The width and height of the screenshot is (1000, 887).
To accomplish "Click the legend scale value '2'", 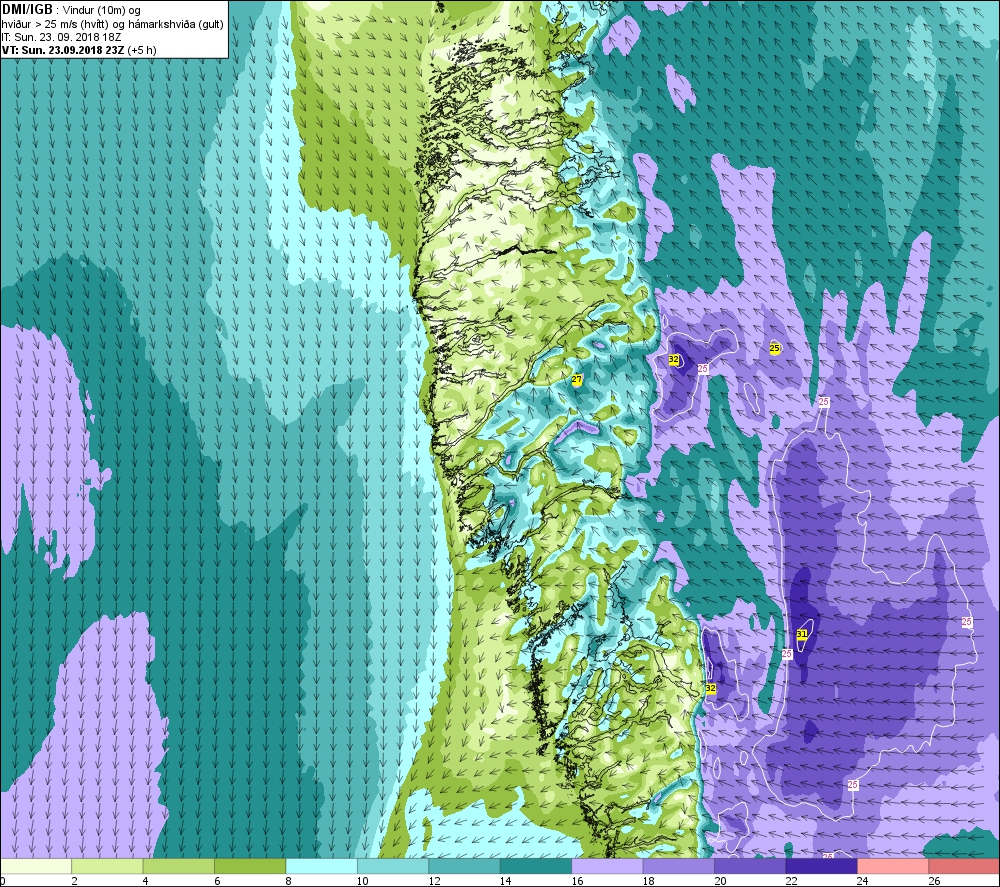I will click(75, 881).
